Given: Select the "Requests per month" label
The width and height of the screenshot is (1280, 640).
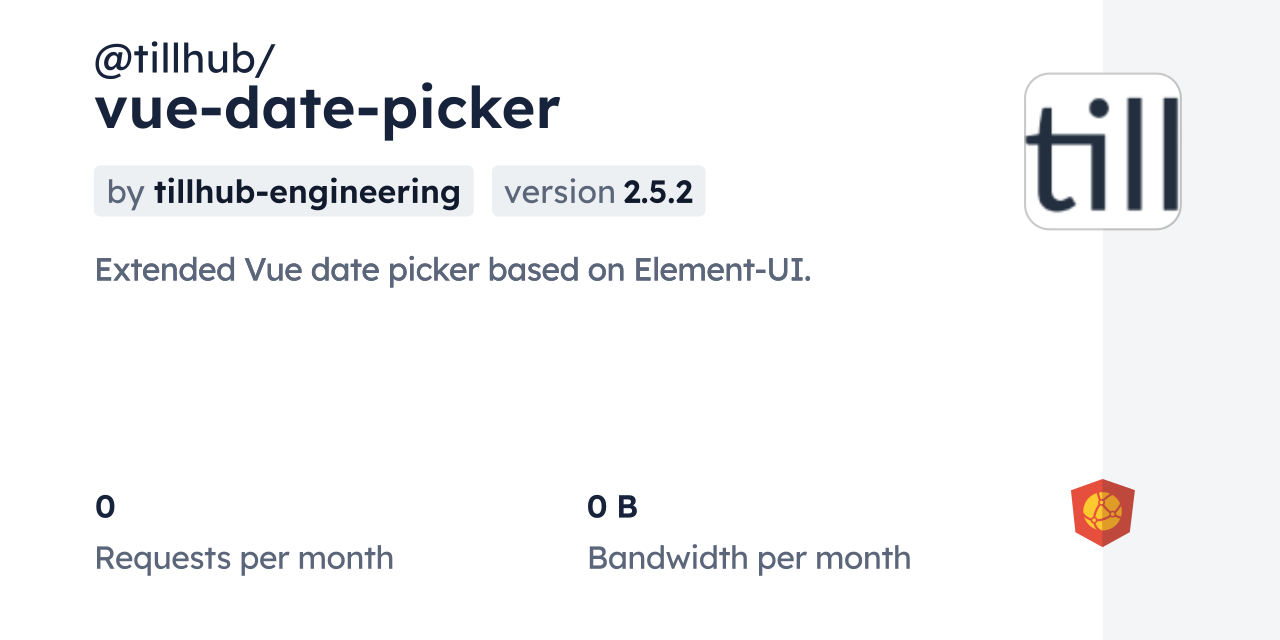Looking at the screenshot, I should (x=244, y=557).
